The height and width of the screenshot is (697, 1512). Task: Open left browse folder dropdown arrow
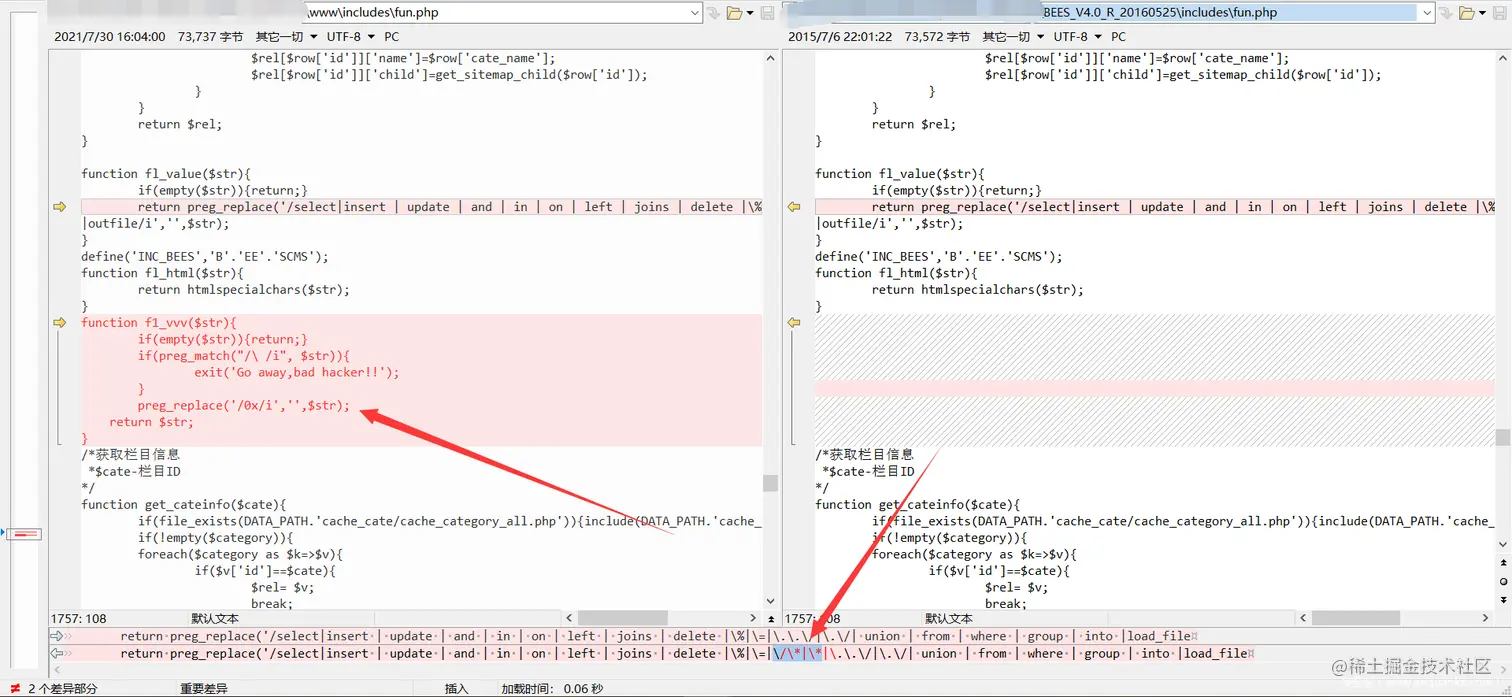click(x=749, y=13)
